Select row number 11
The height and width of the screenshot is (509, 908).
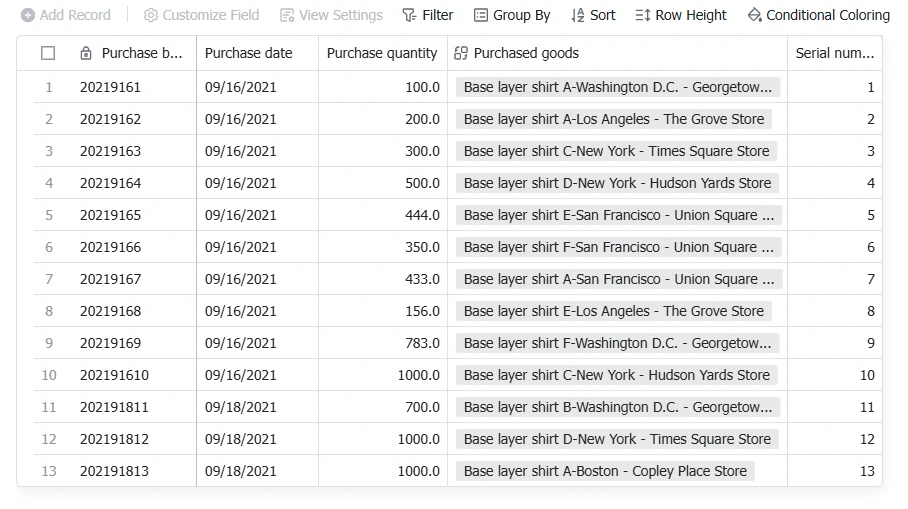click(49, 407)
